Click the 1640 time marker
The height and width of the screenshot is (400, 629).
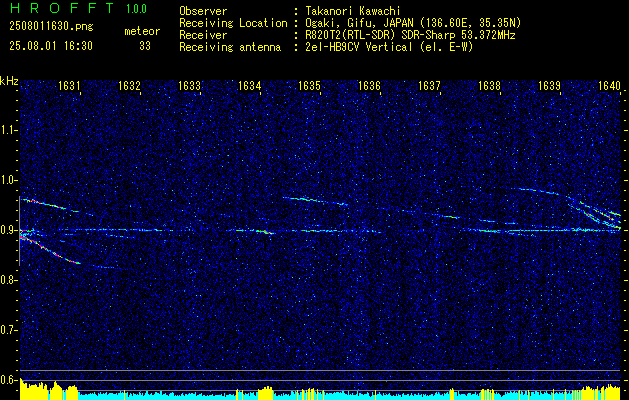(609, 85)
